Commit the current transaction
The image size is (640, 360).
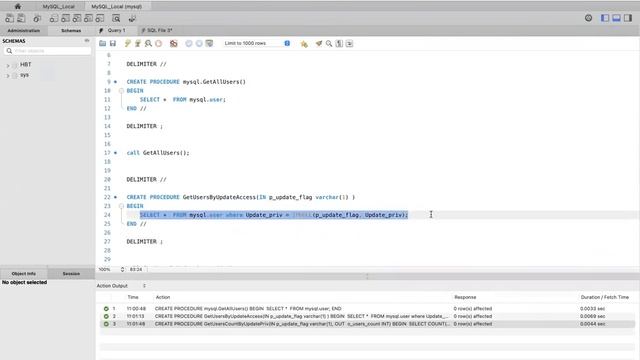(x=189, y=43)
